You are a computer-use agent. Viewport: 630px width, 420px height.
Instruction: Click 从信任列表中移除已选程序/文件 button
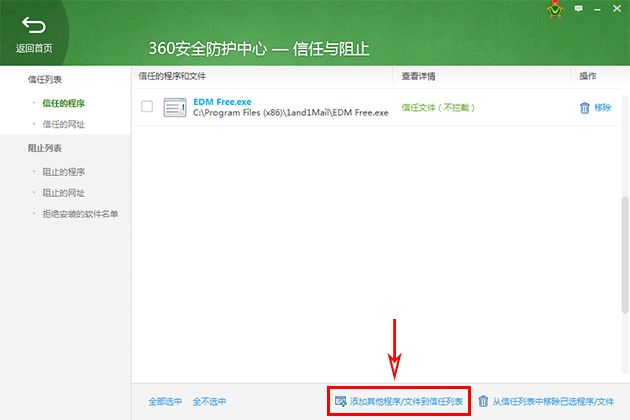[x=552, y=401]
